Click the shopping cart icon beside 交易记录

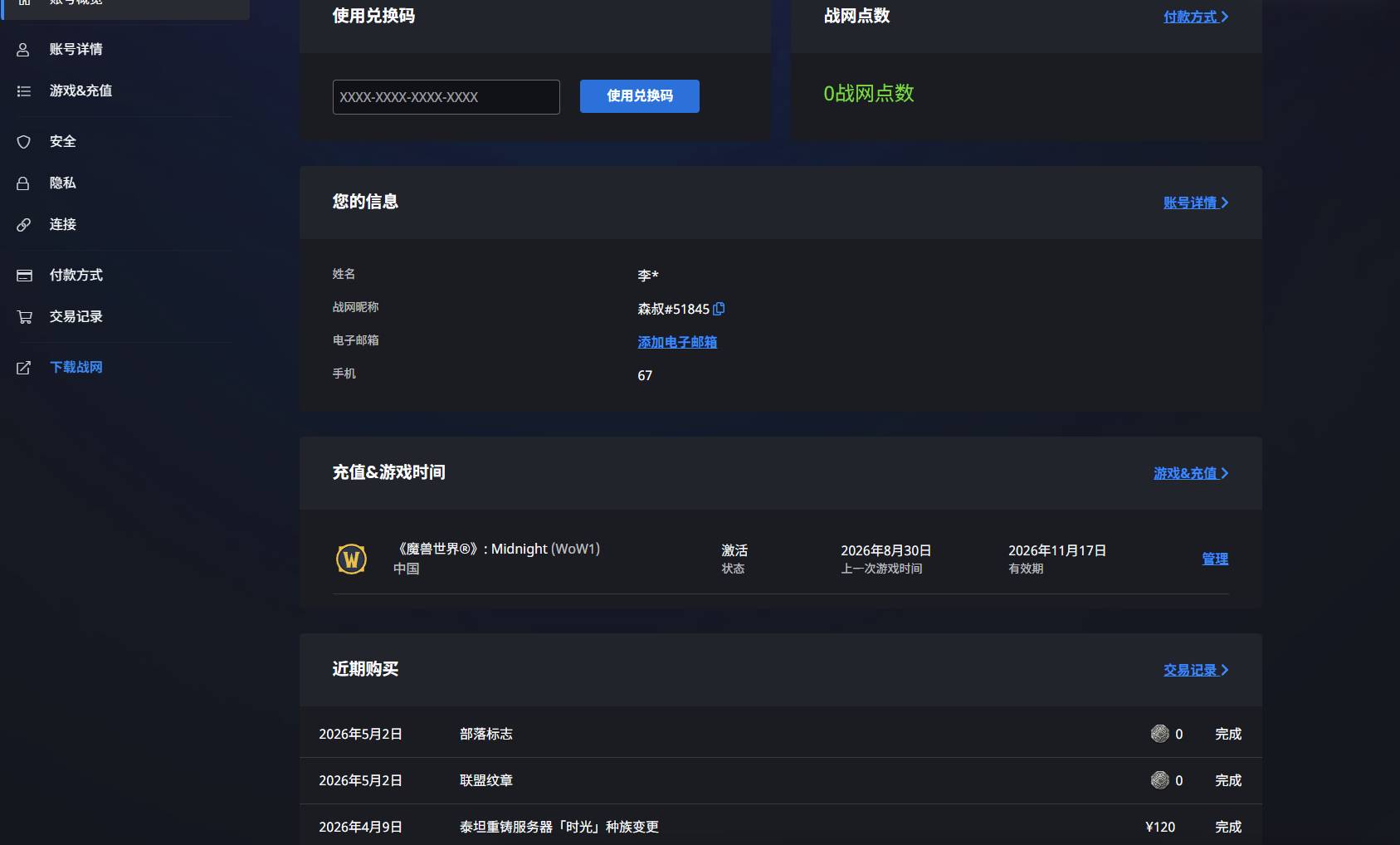coord(24,317)
